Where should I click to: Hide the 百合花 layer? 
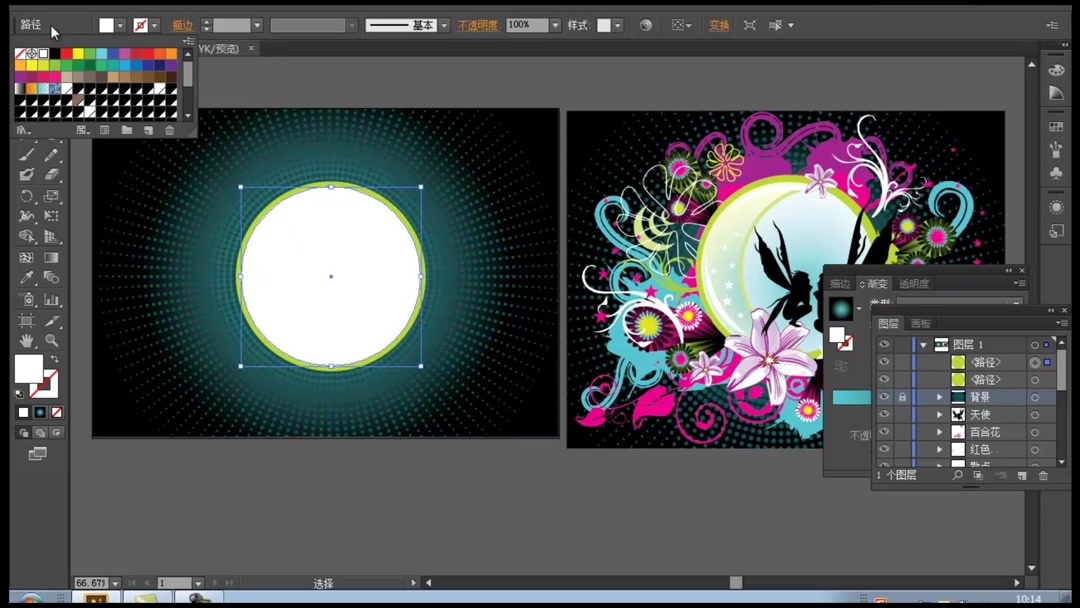(x=884, y=432)
